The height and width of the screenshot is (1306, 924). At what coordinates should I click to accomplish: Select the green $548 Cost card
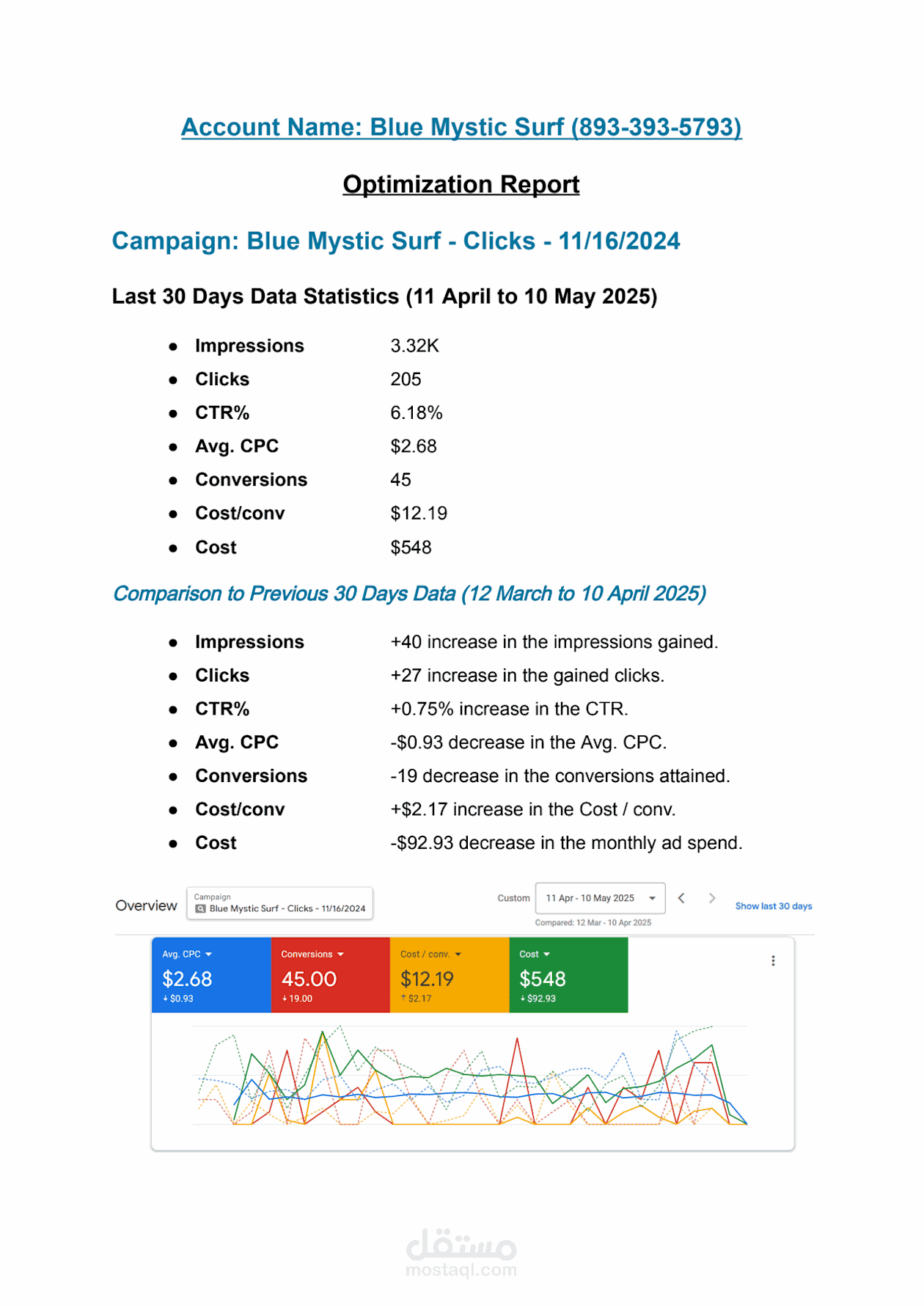[x=568, y=975]
